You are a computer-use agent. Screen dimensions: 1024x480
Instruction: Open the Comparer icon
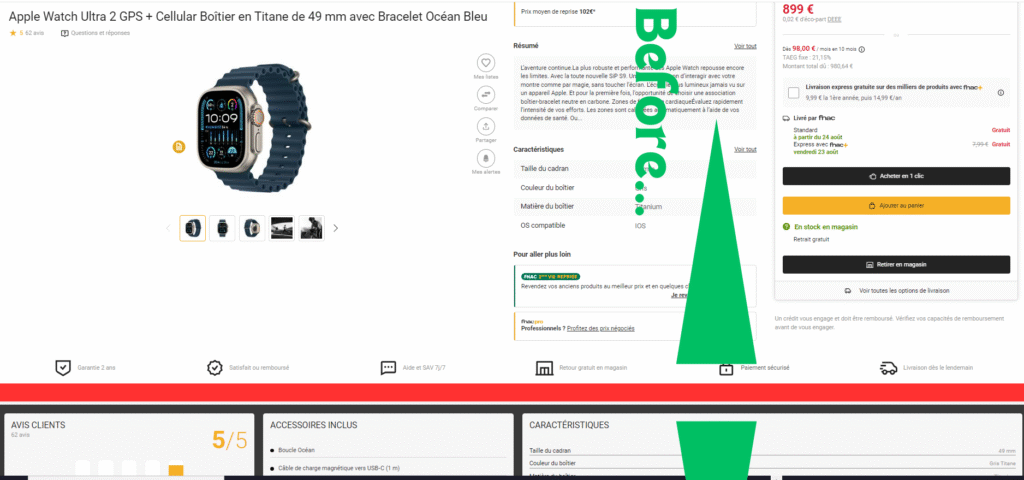(x=485, y=95)
